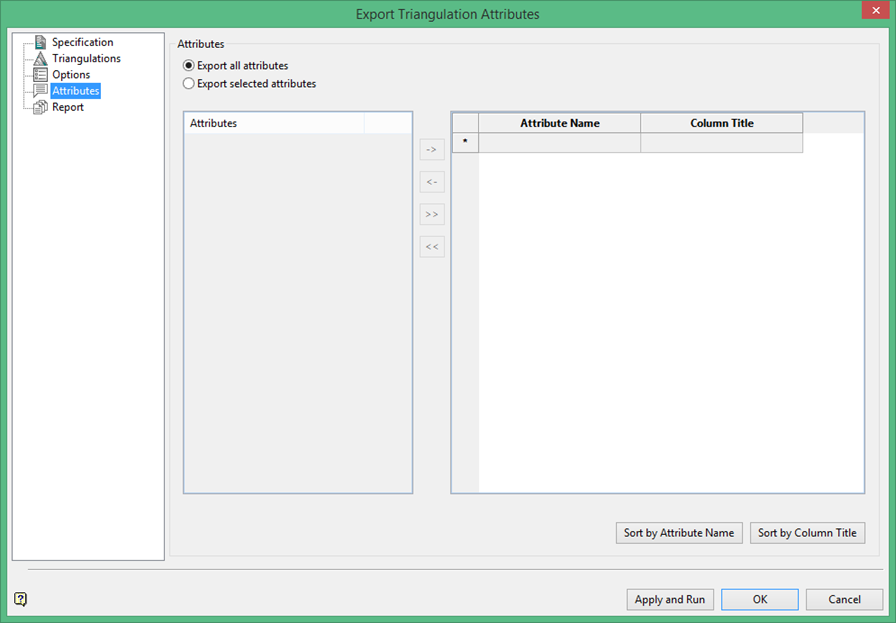
Task: Click the move all left '<<' button
Action: click(432, 247)
